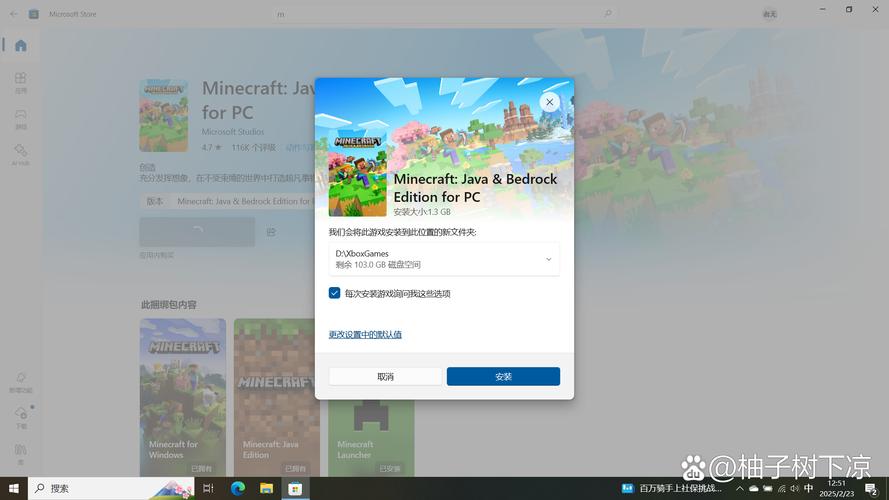
Task: Open the Minecraft for Windows bundle card
Action: [x=183, y=397]
